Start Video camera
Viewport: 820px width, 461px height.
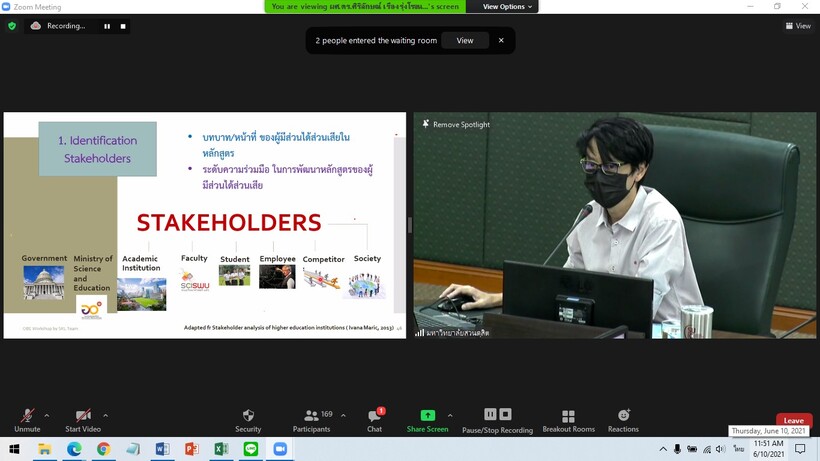[83, 420]
